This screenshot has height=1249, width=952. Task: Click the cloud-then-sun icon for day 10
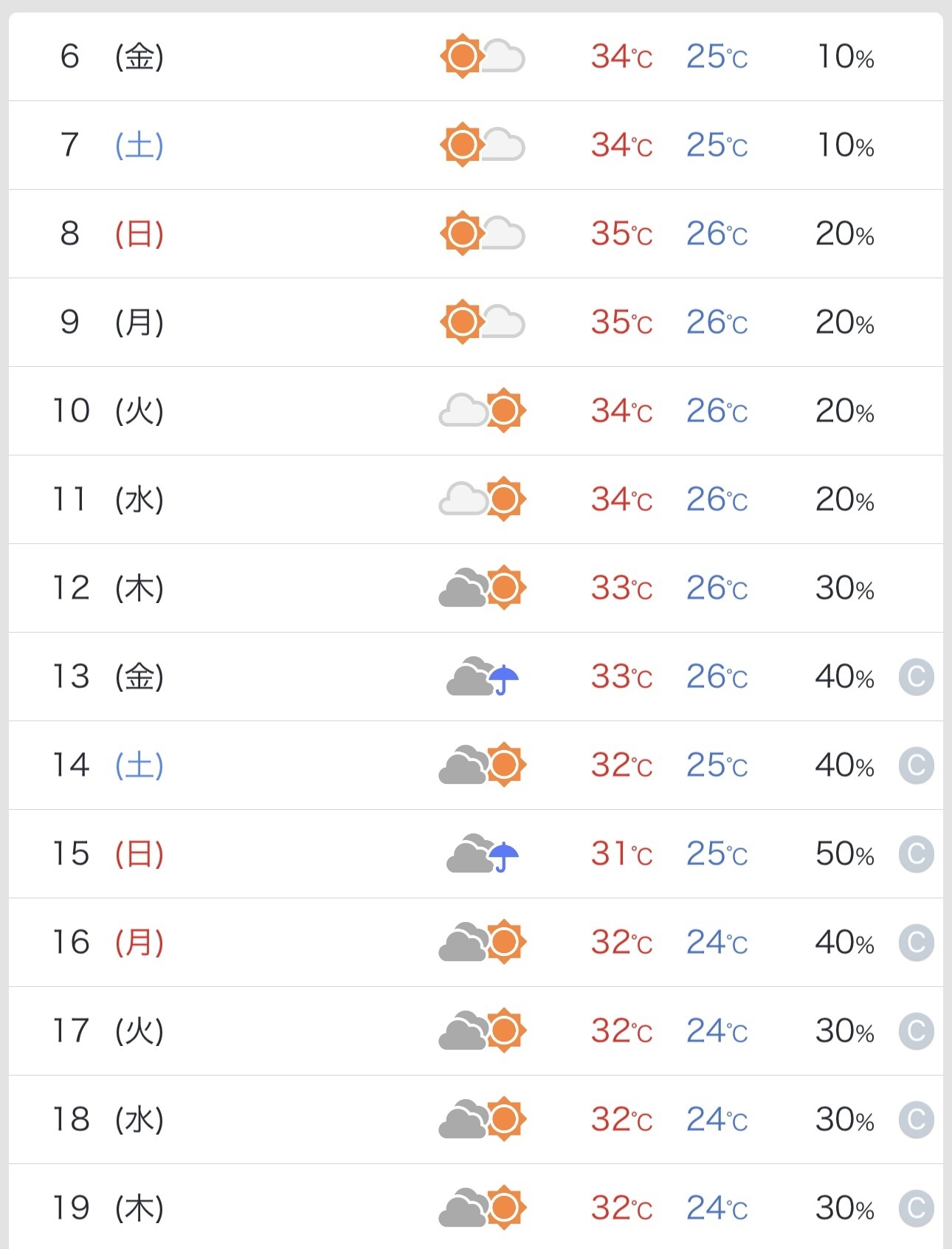[x=482, y=410]
